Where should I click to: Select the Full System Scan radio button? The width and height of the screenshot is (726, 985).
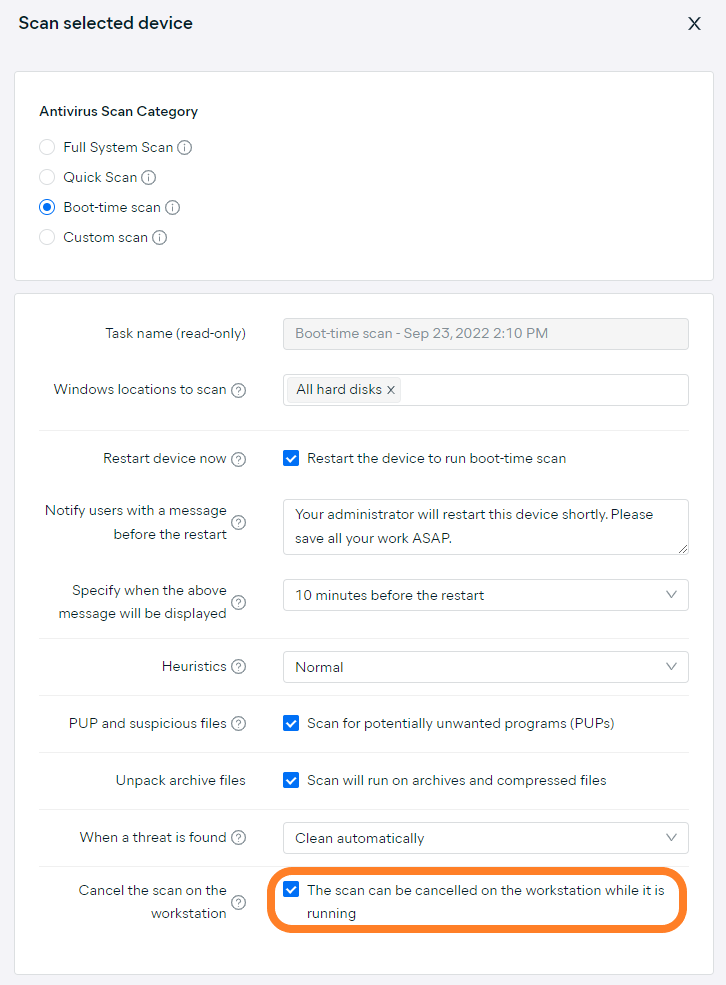tap(47, 148)
